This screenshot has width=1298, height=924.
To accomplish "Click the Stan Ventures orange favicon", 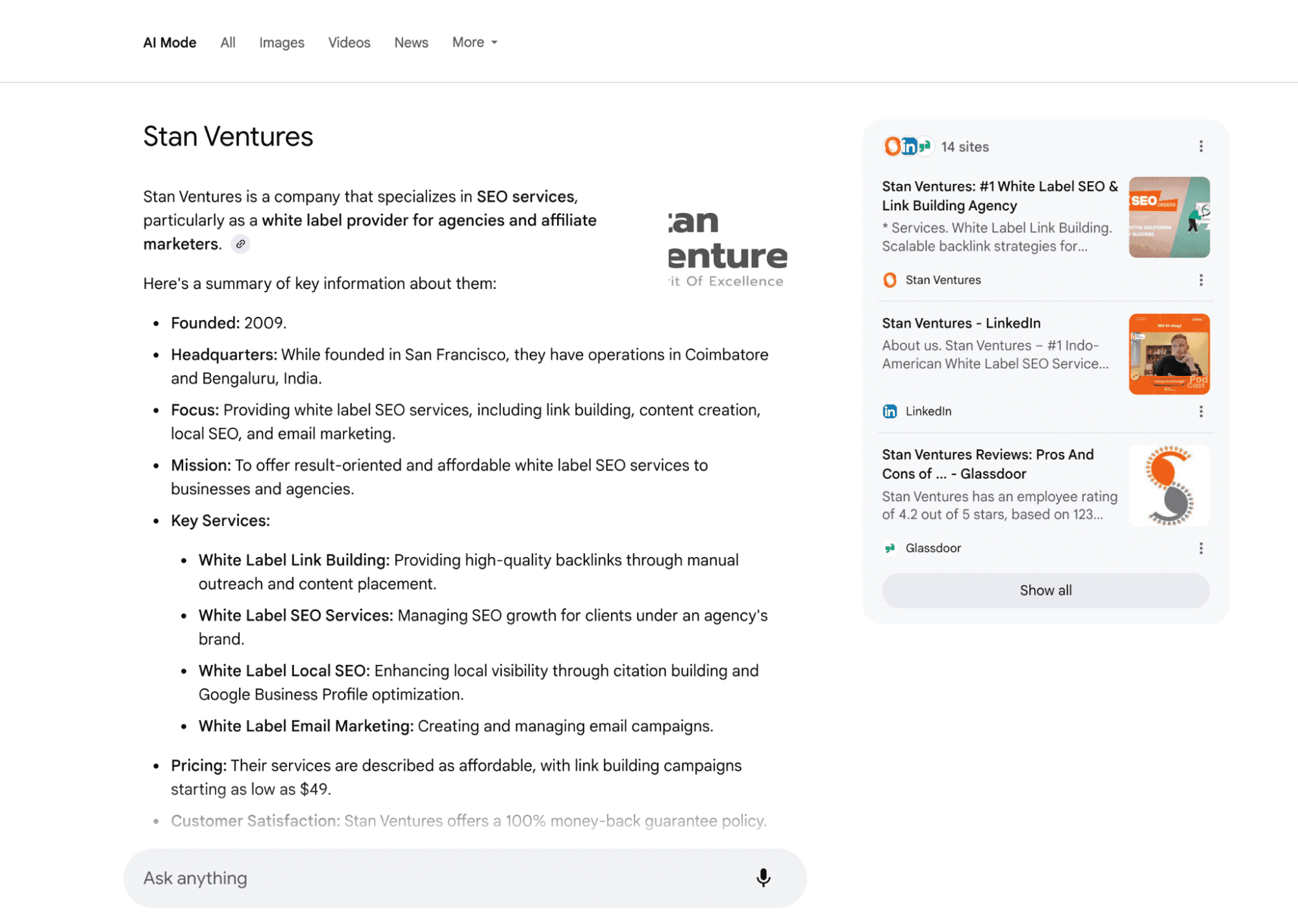I will point(890,280).
